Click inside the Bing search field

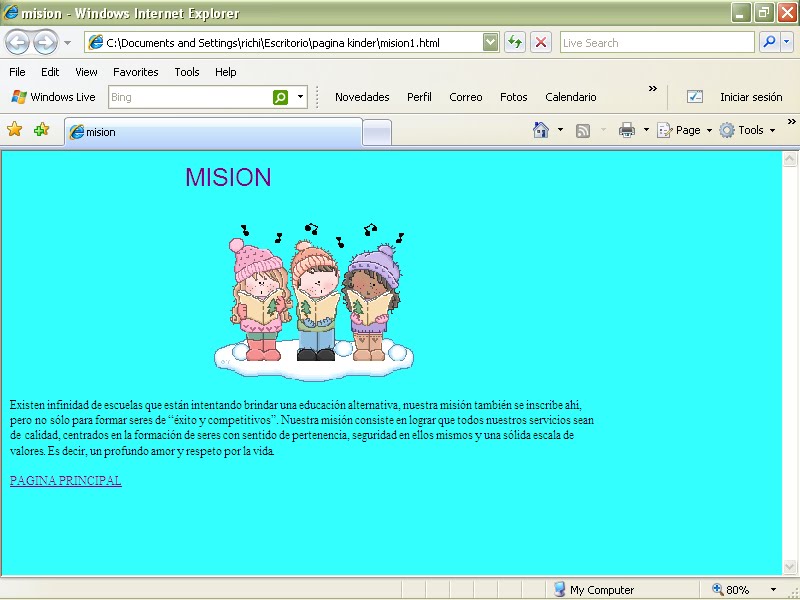point(190,97)
